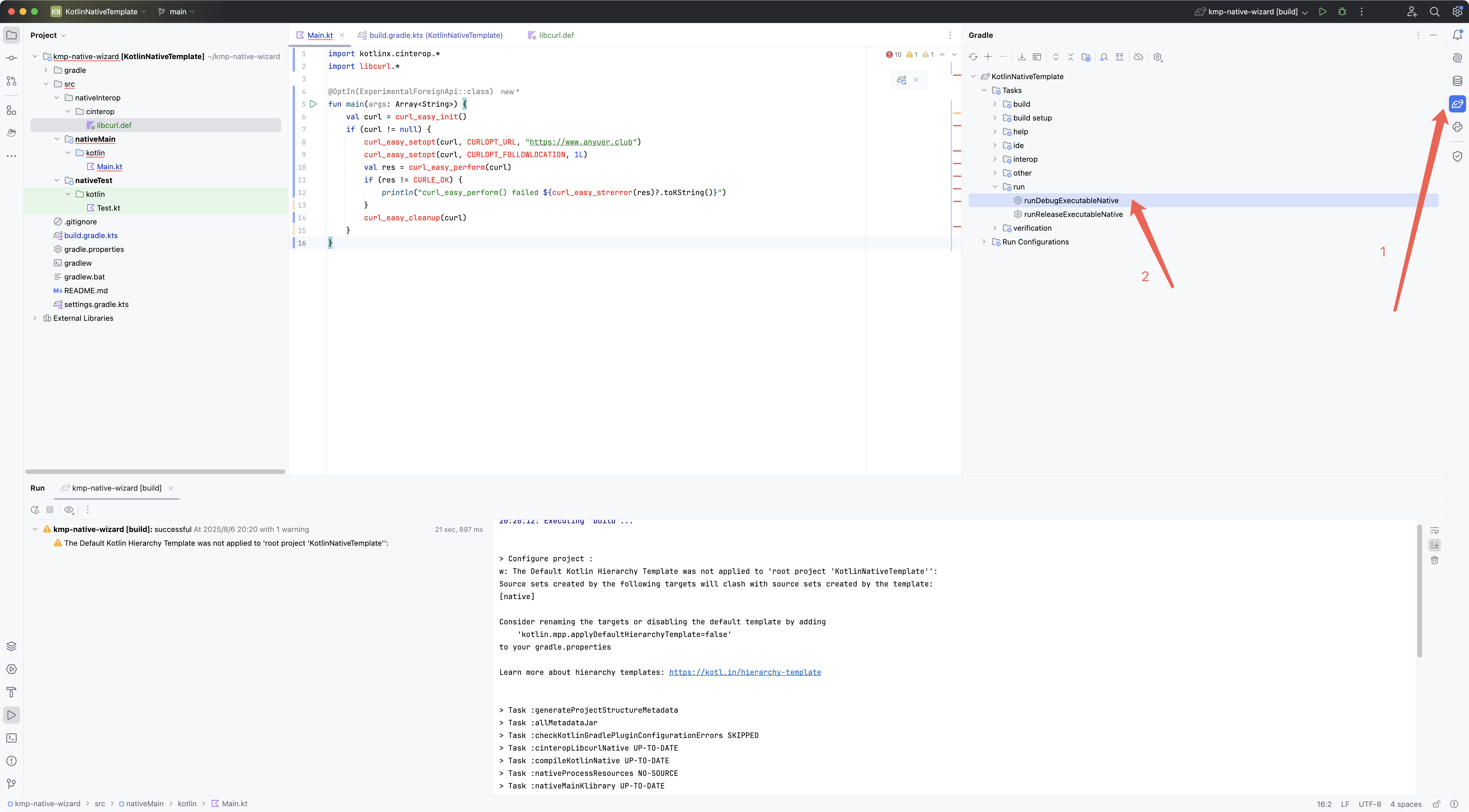Switch to the libcurl.def editor tab
This screenshot has width=1469, height=812.
click(555, 35)
